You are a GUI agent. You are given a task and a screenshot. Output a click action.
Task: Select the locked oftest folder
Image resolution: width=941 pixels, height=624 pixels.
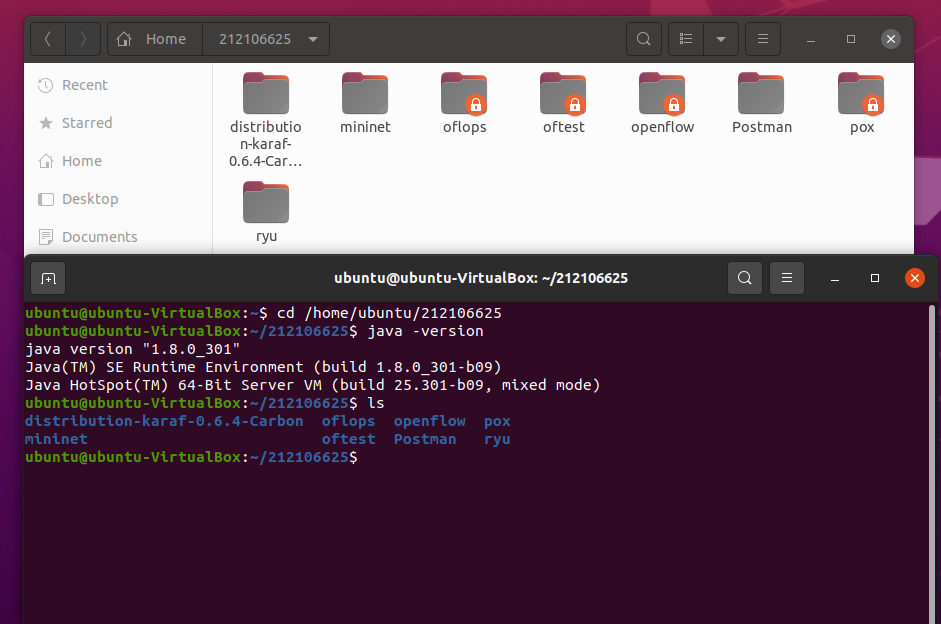pyautogui.click(x=564, y=103)
